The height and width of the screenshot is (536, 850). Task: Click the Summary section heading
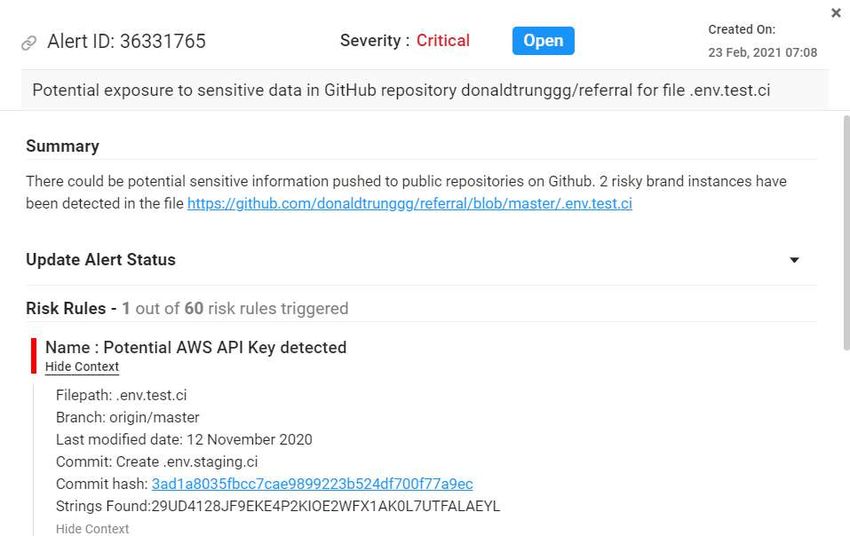62,146
